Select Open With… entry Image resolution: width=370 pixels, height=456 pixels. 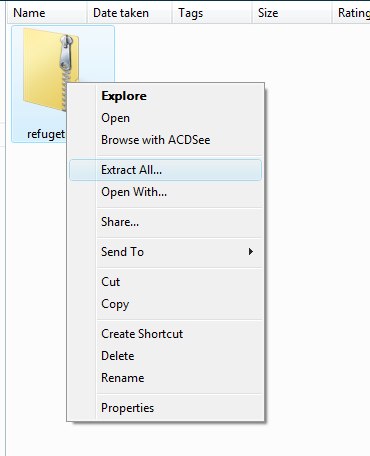[x=165, y=192]
